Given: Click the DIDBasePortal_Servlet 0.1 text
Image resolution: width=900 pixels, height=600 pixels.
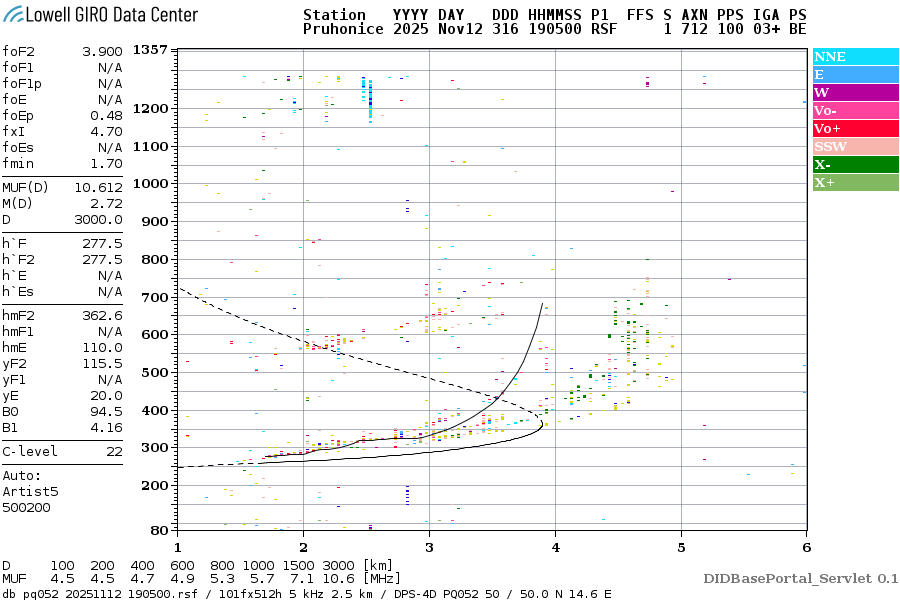Looking at the screenshot, I should (800, 578).
